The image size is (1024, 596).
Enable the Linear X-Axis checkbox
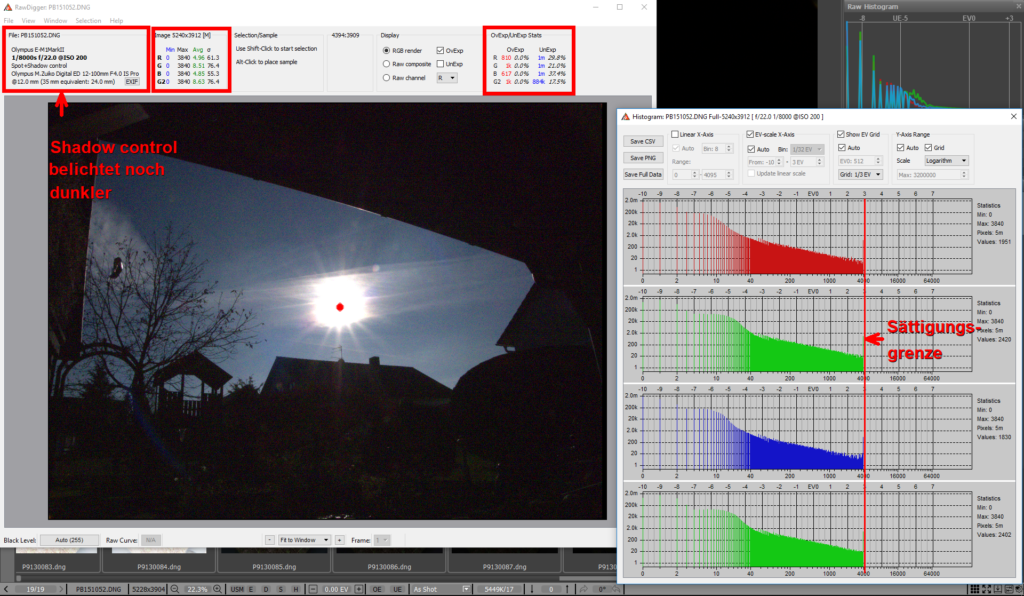tap(677, 135)
